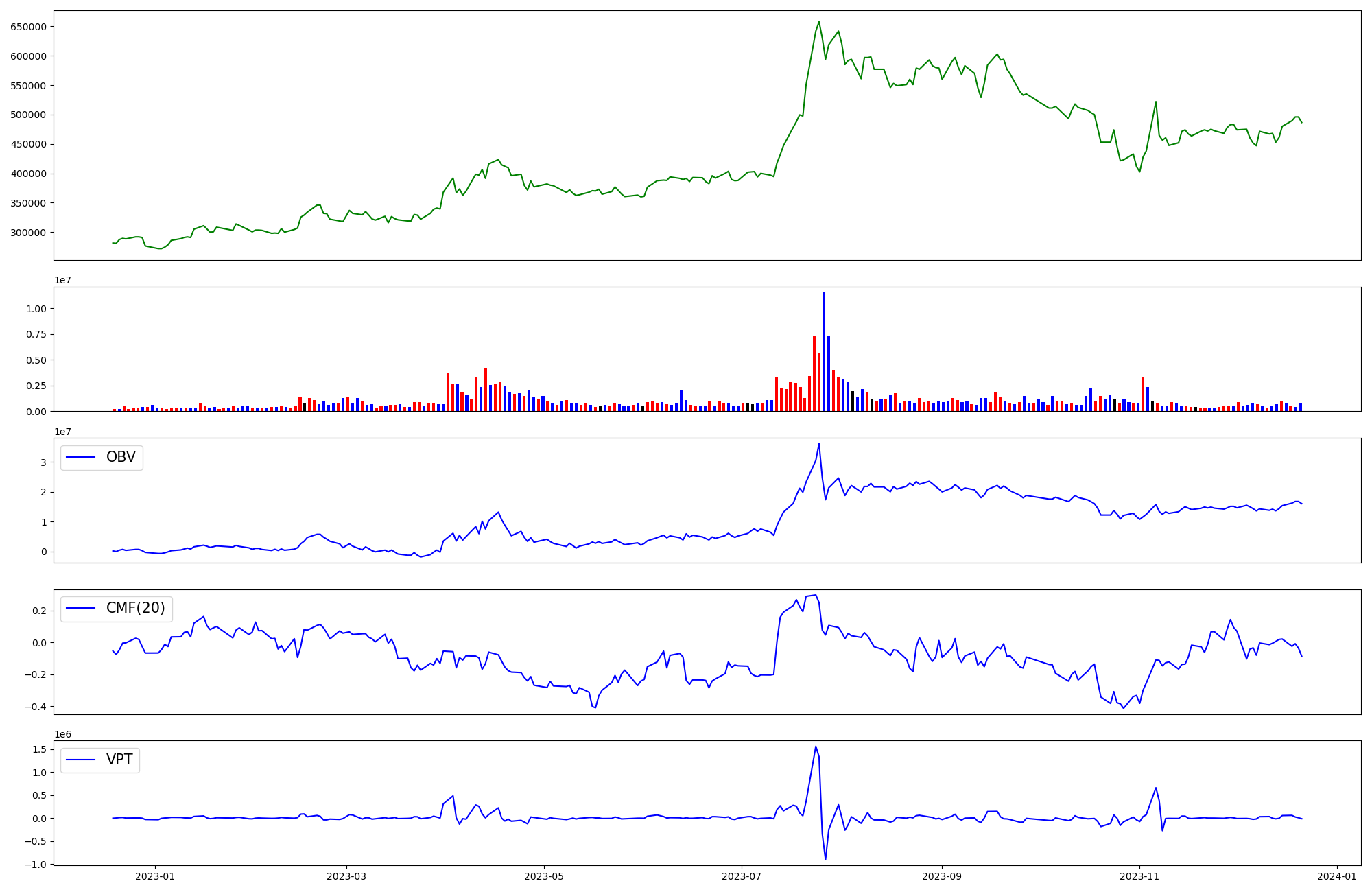The height and width of the screenshot is (892, 1372).
Task: Click the 650000 price axis label
Action: click(28, 27)
